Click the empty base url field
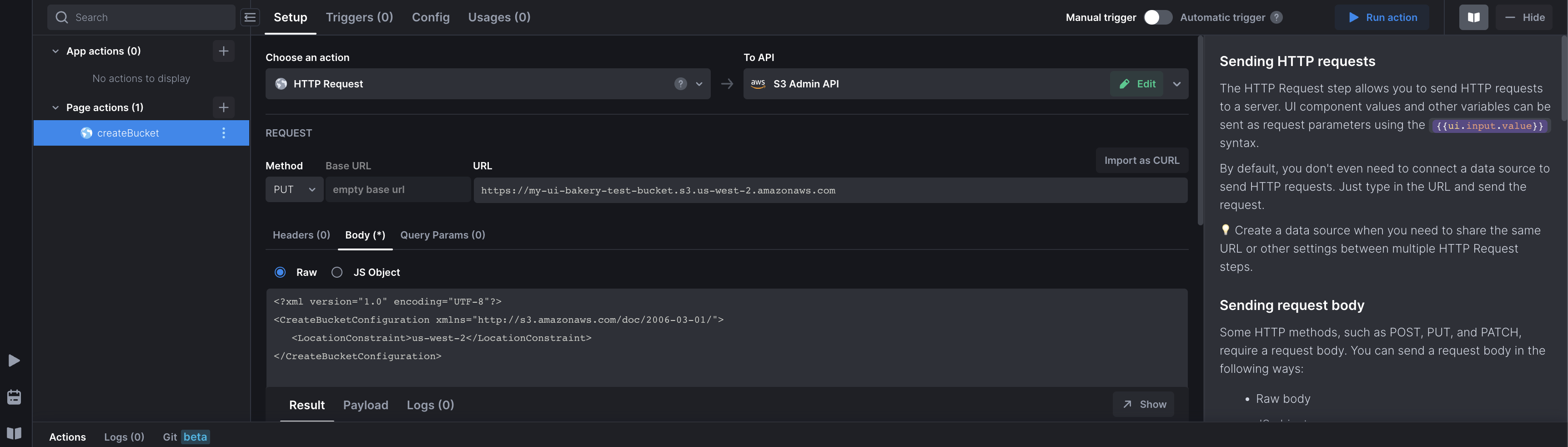 coord(398,189)
